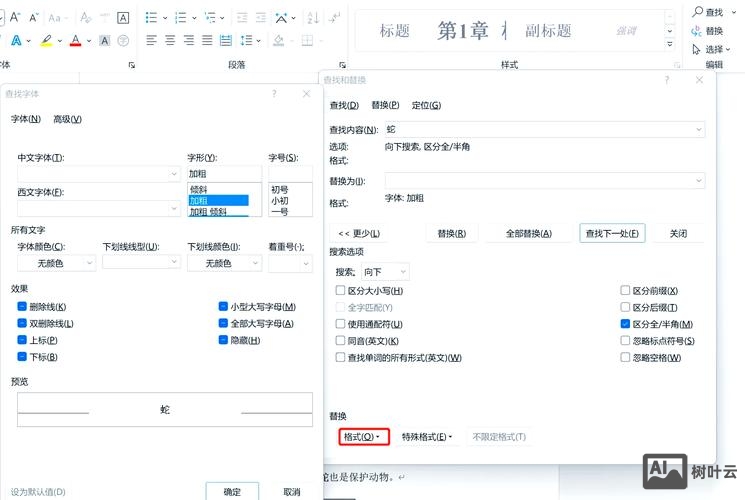Click the character border icon
The width and height of the screenshot is (745, 500).
[123, 18]
